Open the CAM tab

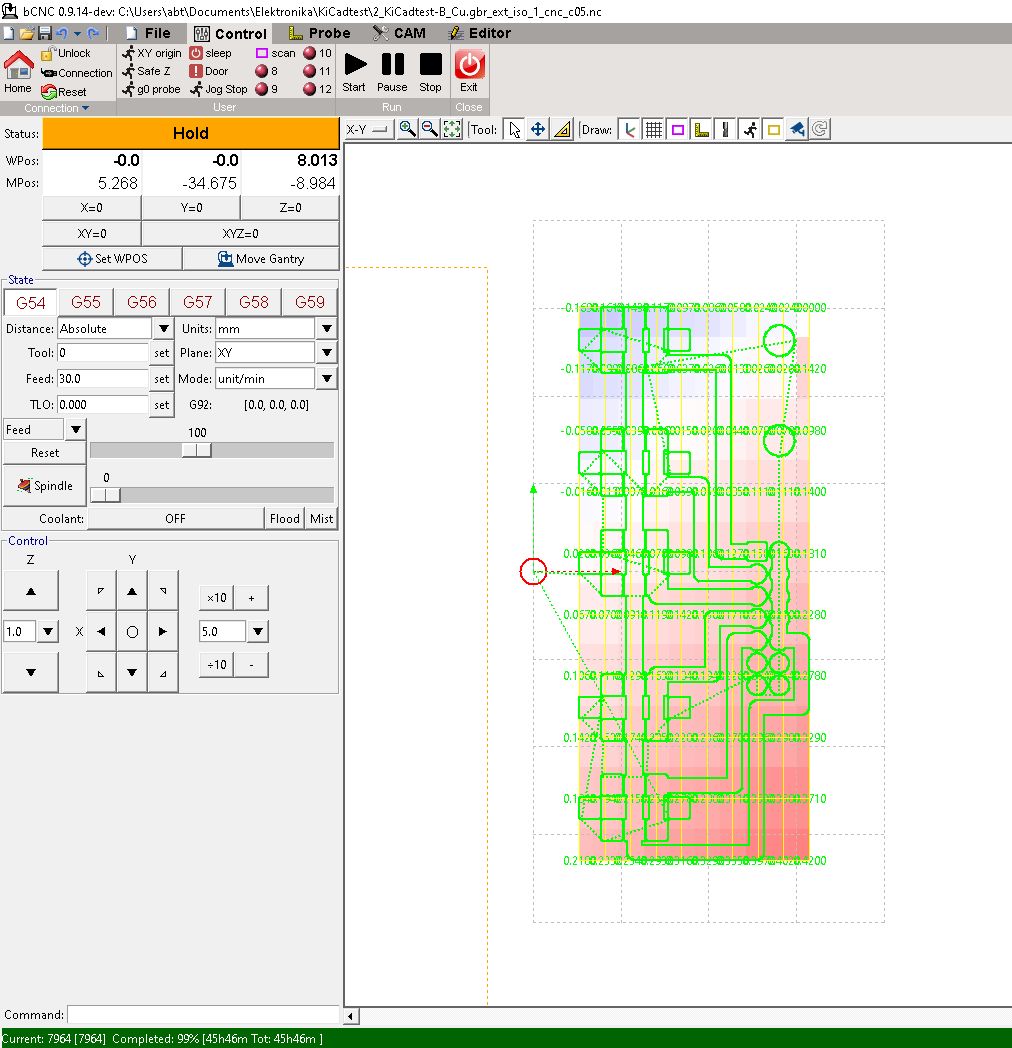tap(399, 33)
